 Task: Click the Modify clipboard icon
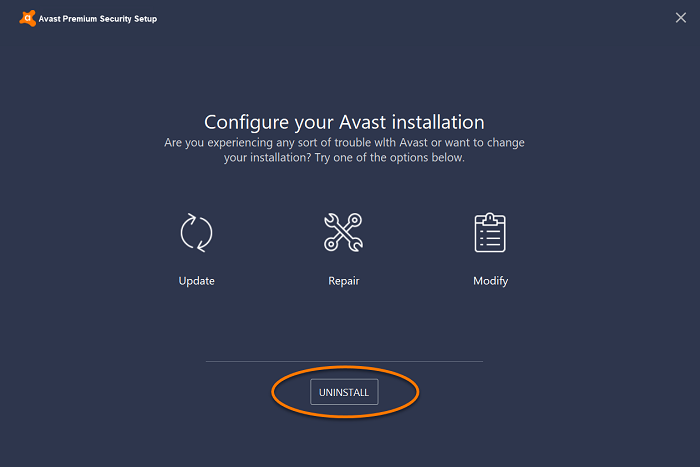click(x=490, y=232)
